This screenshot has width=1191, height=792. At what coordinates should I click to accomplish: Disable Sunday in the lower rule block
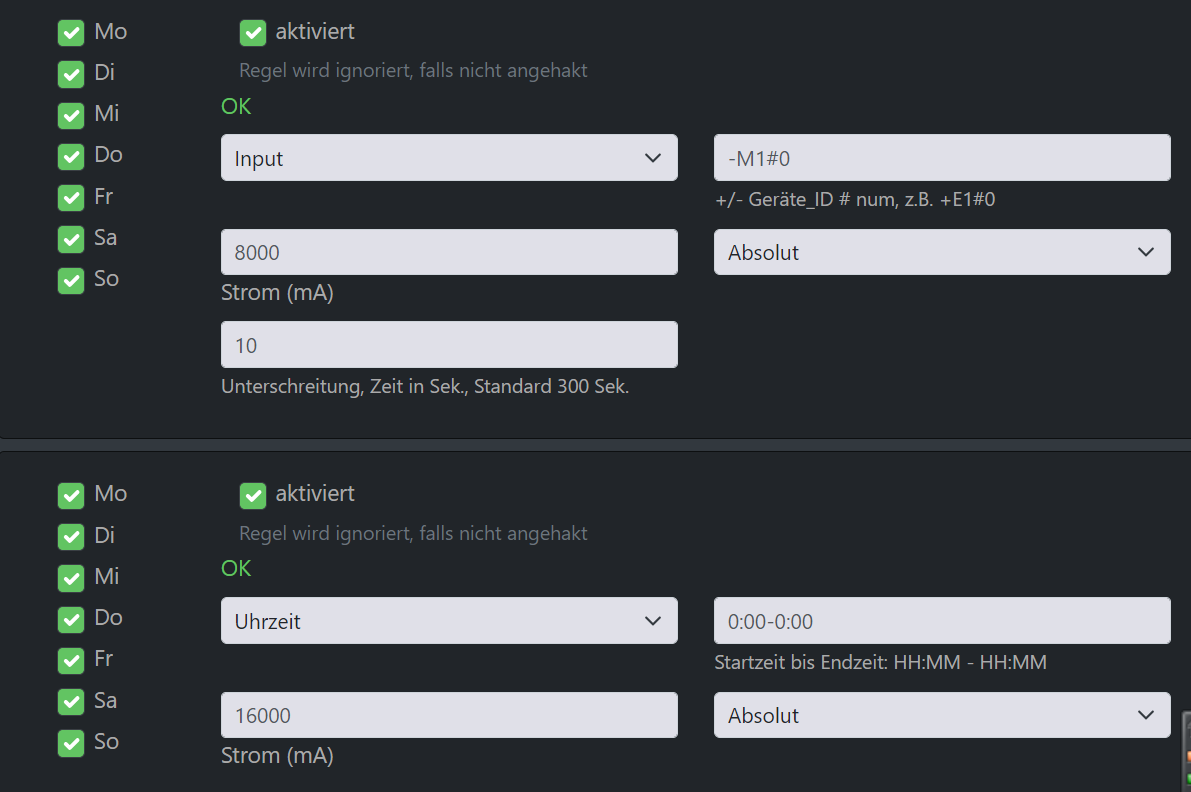pos(71,742)
